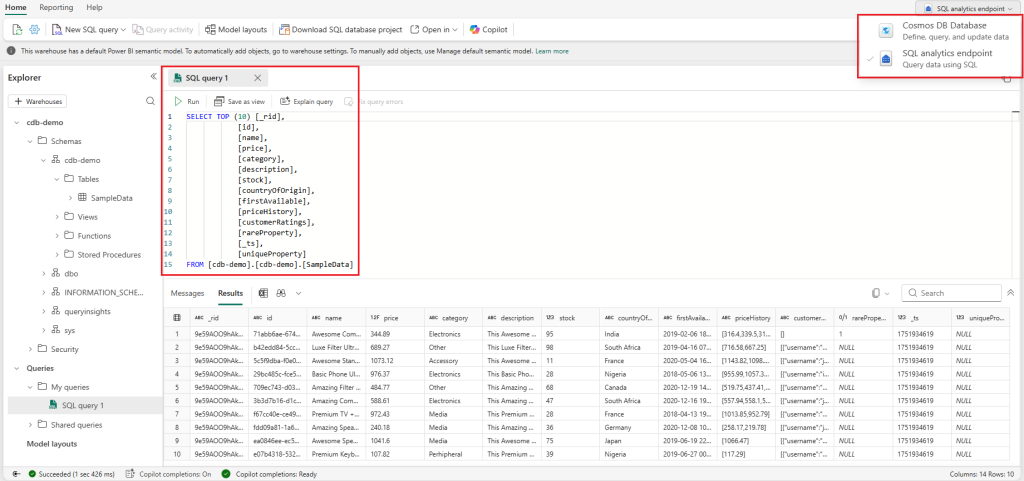
Task: Open the copy options dropdown arrow
Action: point(887,294)
